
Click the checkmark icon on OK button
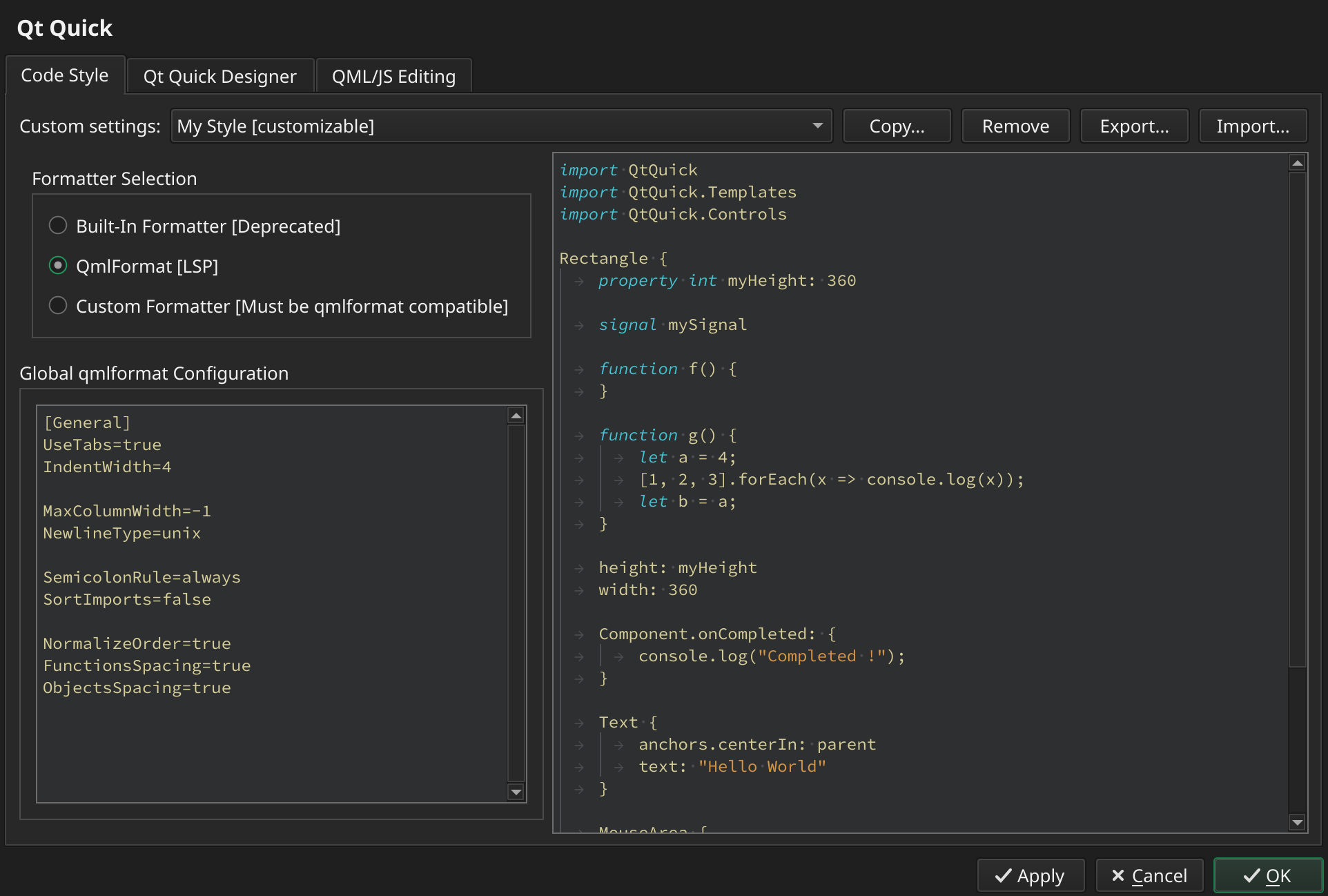pos(1251,876)
